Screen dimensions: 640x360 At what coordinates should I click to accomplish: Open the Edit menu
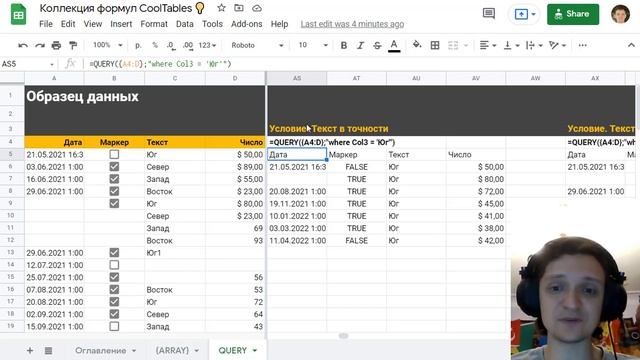click(68, 24)
